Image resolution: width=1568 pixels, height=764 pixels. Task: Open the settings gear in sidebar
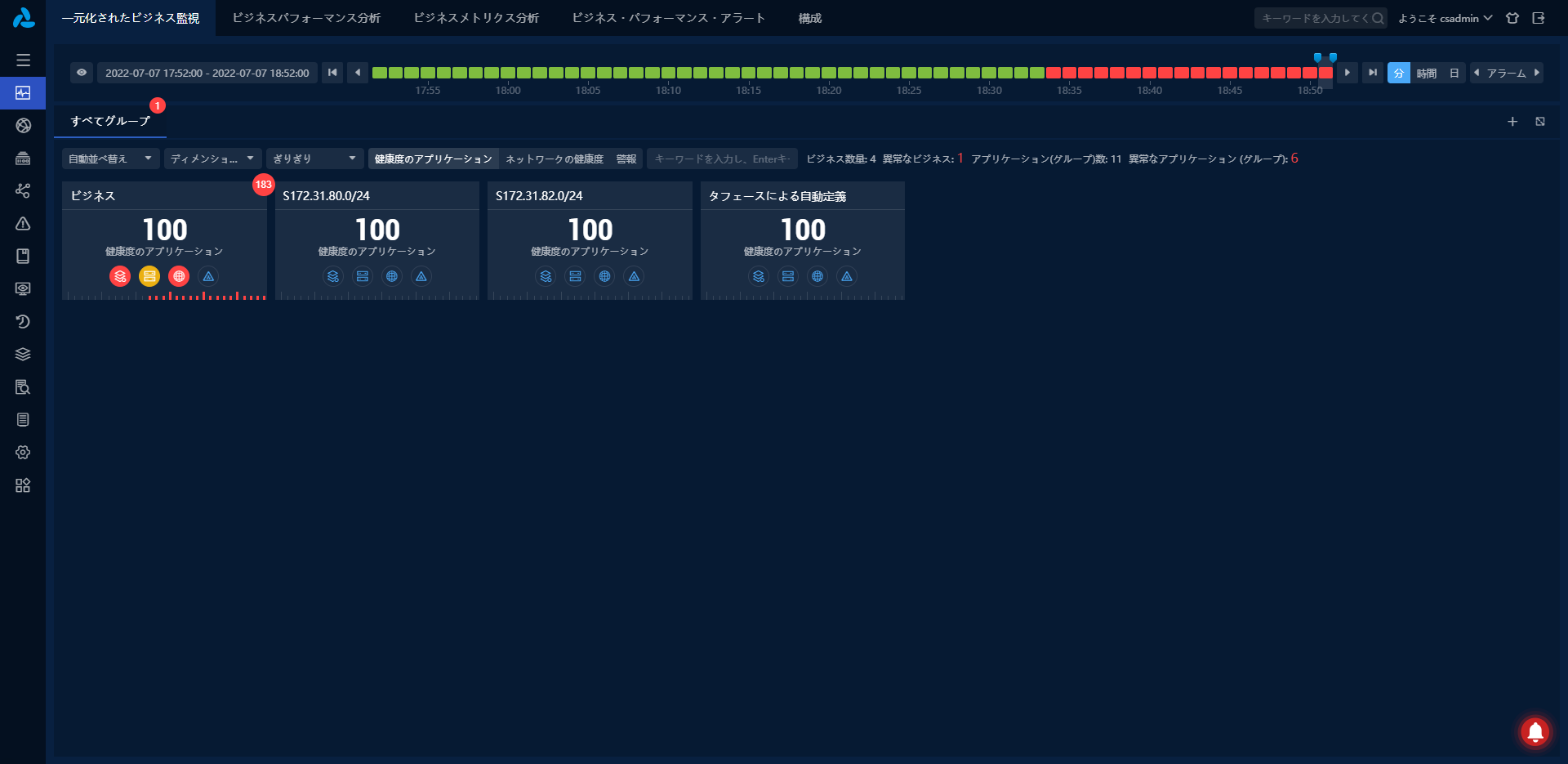[23, 453]
